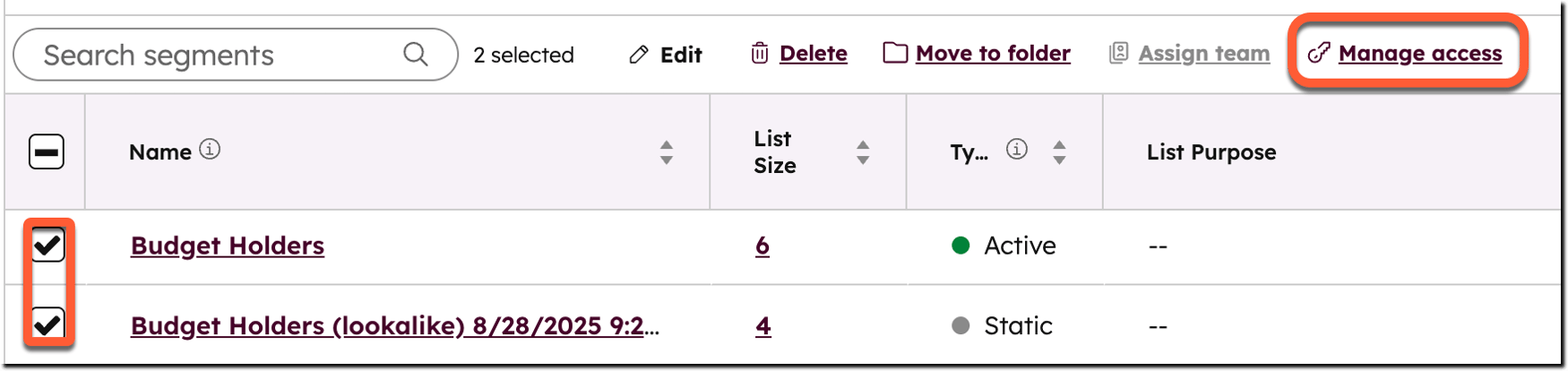Open Budget Holders (lookalike) segment
Screen dimensions: 1568x371
394,325
